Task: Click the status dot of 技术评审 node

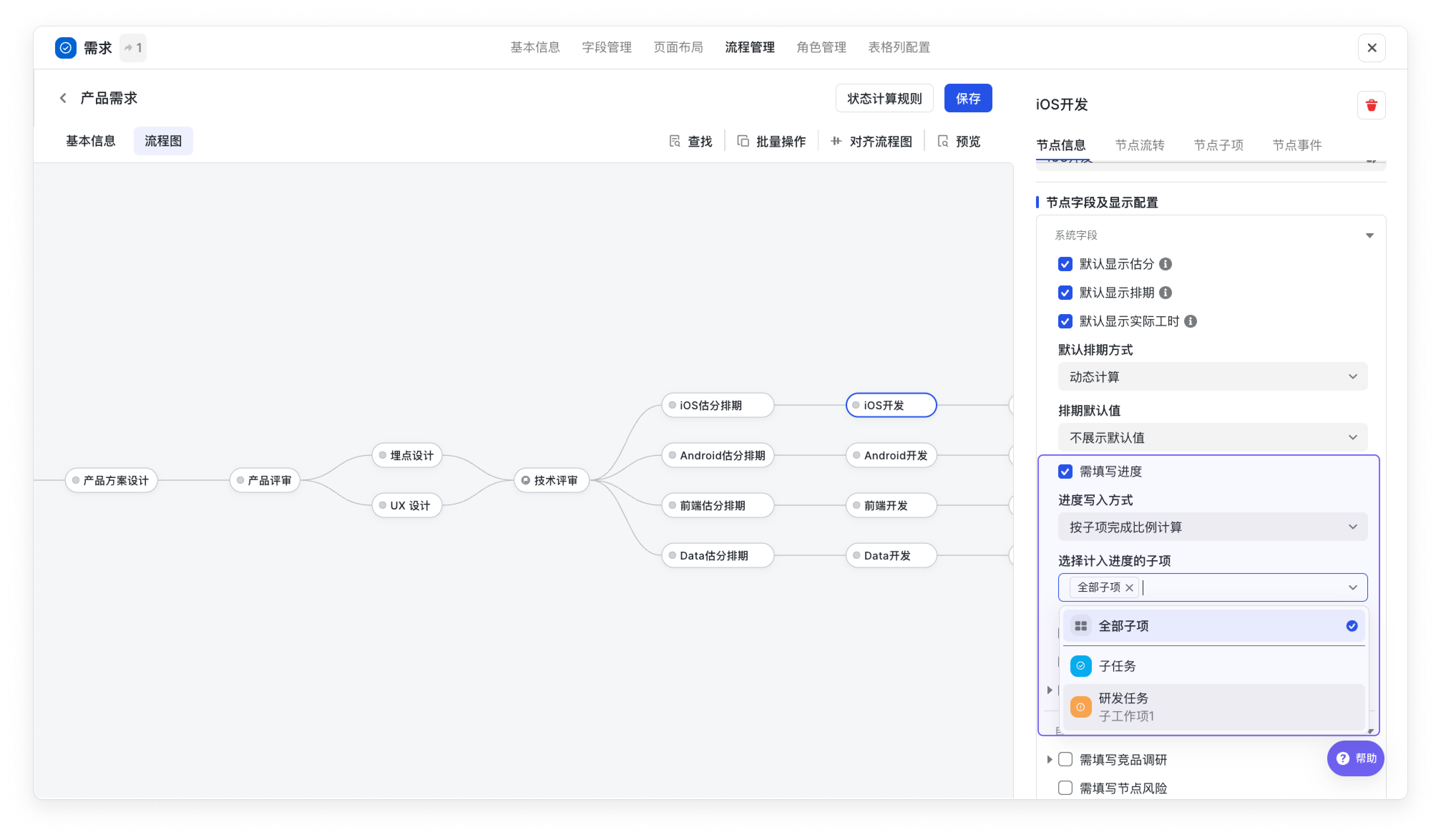Action: 526,480
